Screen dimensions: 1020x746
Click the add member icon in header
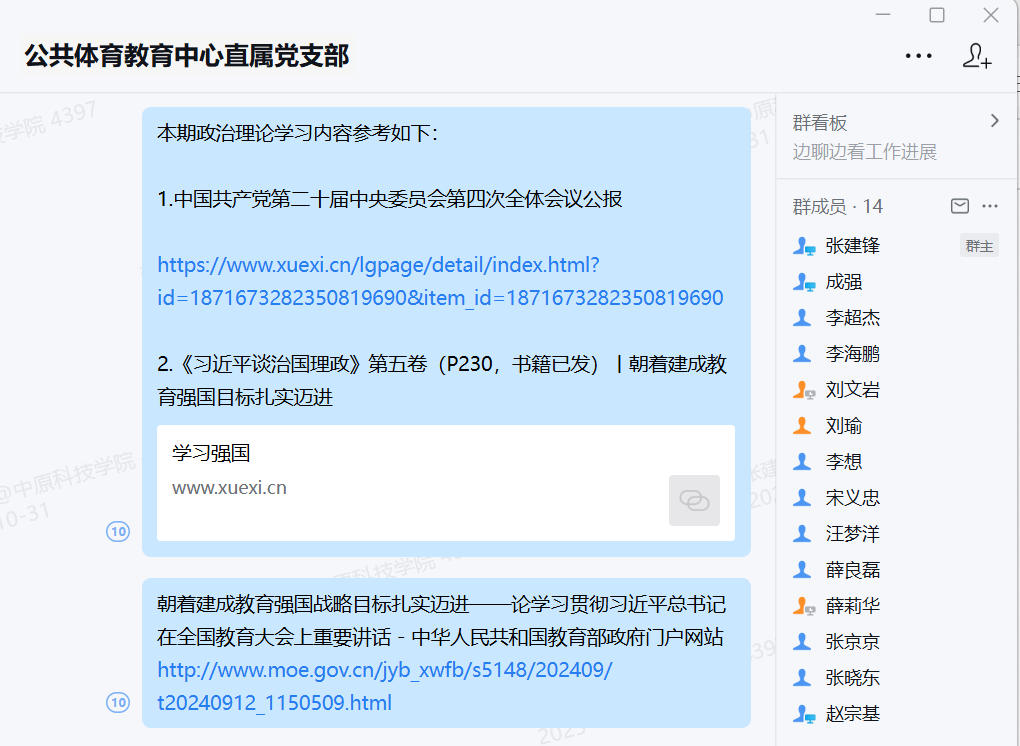[976, 56]
